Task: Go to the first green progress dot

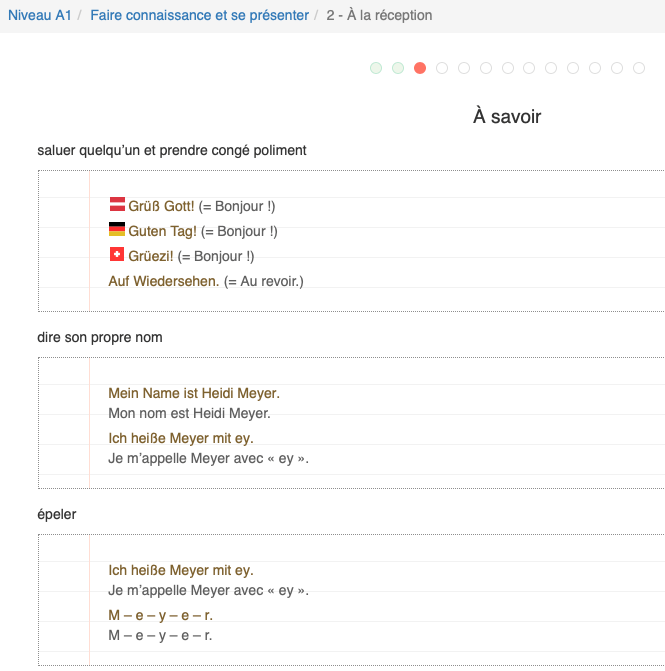Action: (376, 68)
